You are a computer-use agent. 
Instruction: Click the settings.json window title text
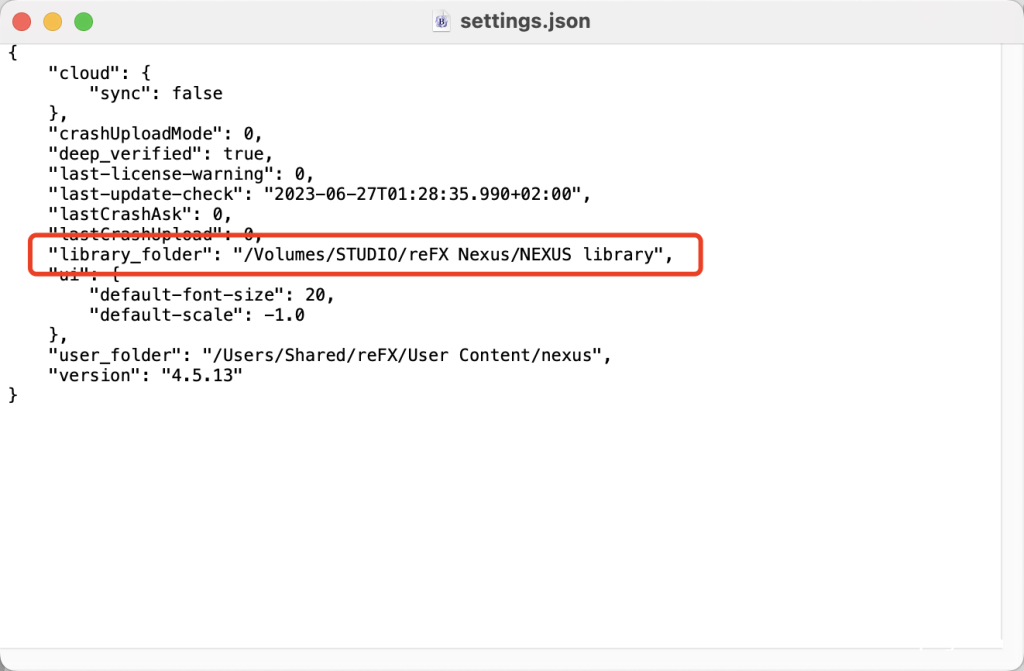(x=524, y=21)
